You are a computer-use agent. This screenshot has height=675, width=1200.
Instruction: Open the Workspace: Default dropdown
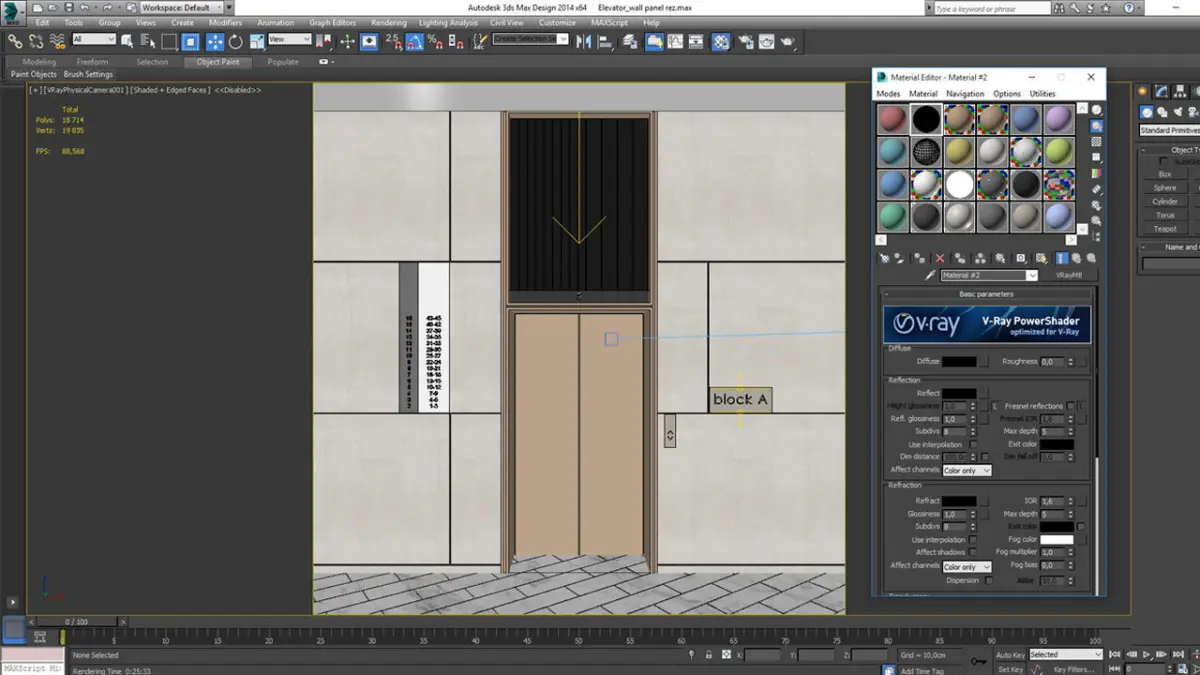[x=181, y=7]
